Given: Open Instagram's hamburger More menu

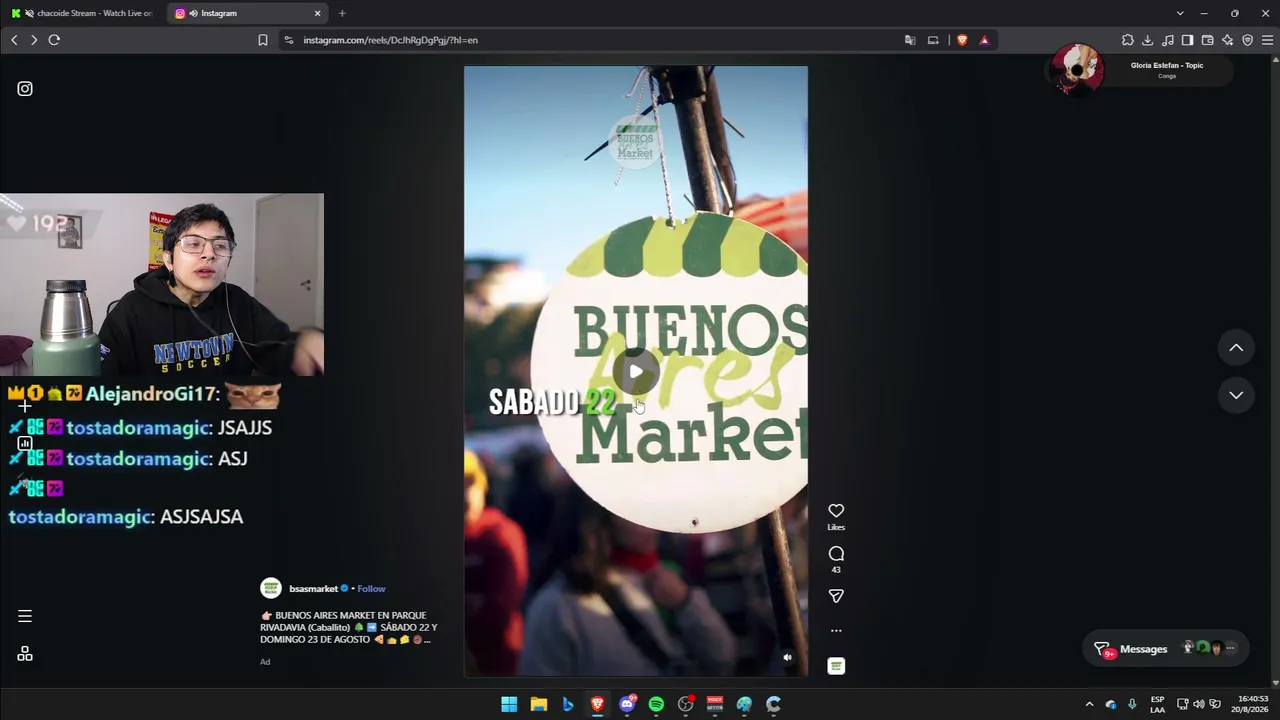Looking at the screenshot, I should (x=25, y=616).
